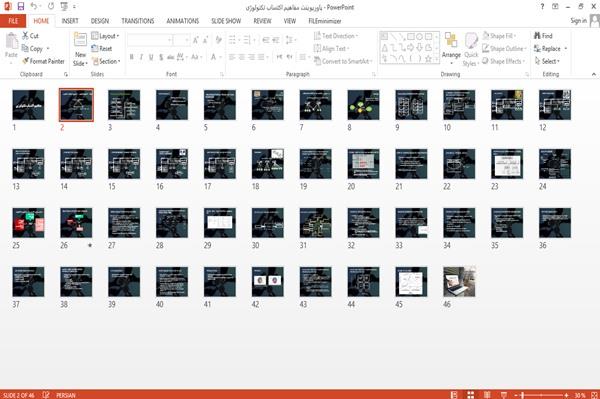Click the Find binoculars button

tap(543, 36)
